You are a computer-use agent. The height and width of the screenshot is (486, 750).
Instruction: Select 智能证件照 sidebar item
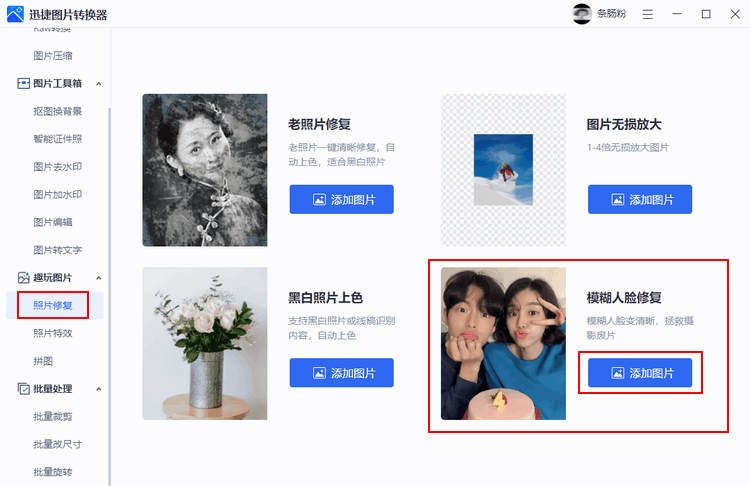click(x=57, y=139)
